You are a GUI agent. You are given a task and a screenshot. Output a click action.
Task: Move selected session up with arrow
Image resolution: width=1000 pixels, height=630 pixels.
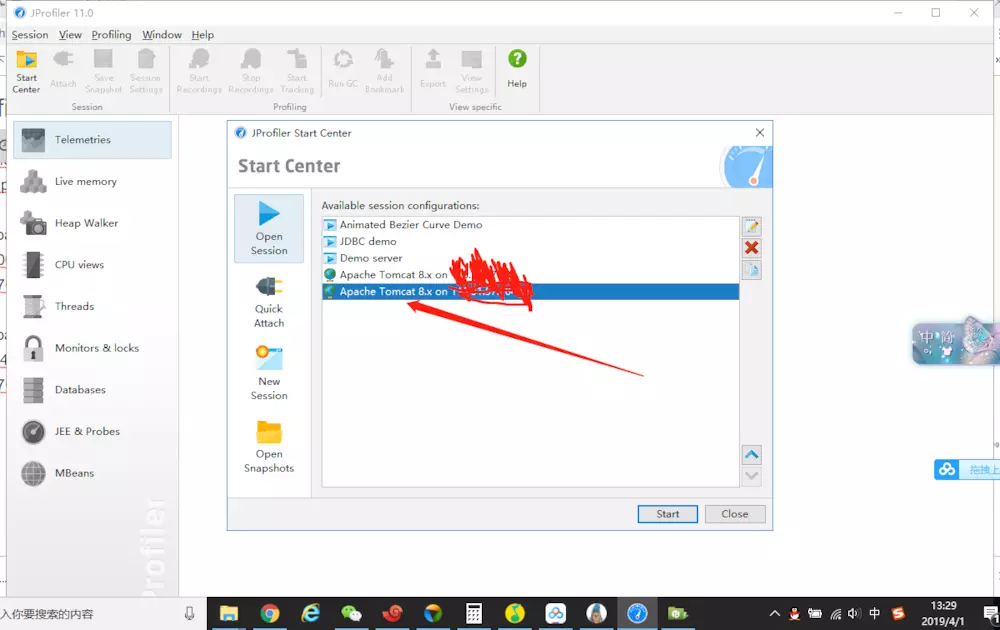coord(752,455)
